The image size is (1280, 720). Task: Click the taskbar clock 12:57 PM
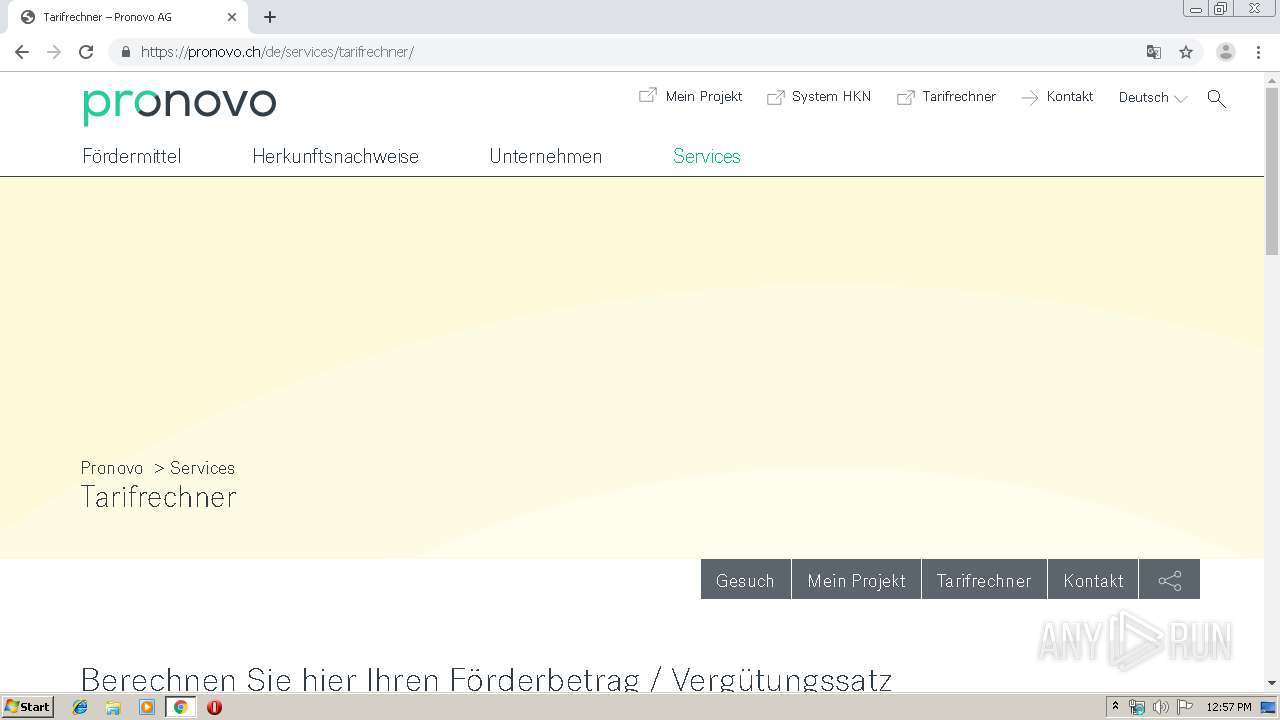(1229, 707)
